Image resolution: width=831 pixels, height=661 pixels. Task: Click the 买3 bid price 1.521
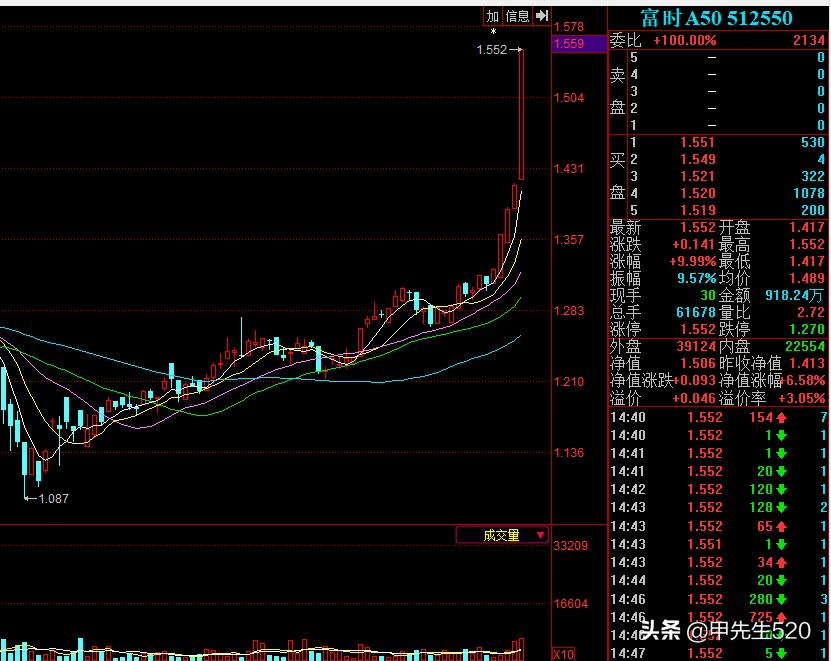[x=697, y=176]
